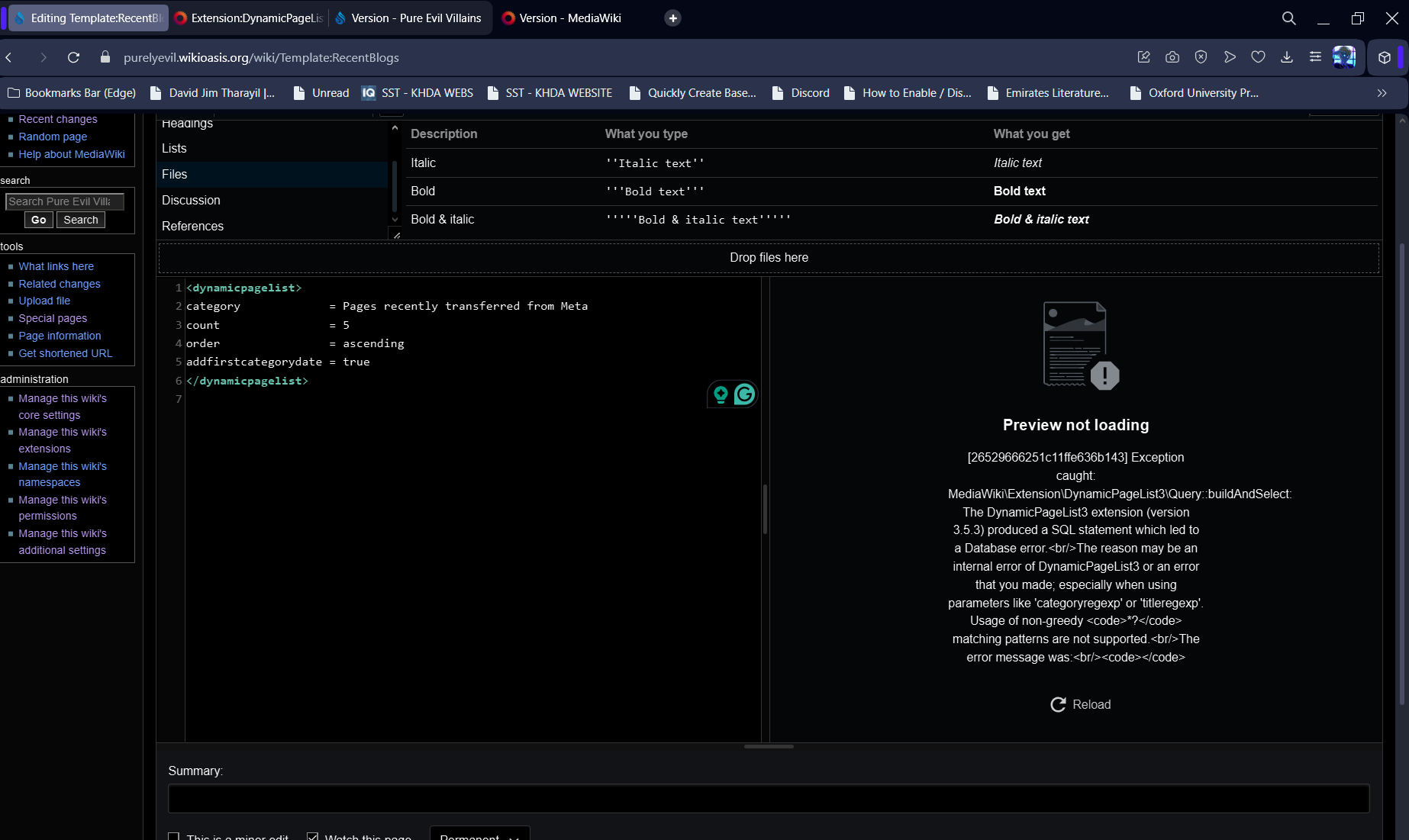This screenshot has height=840, width=1409.
Task: Click the Reload preview text button
Action: (1091, 705)
